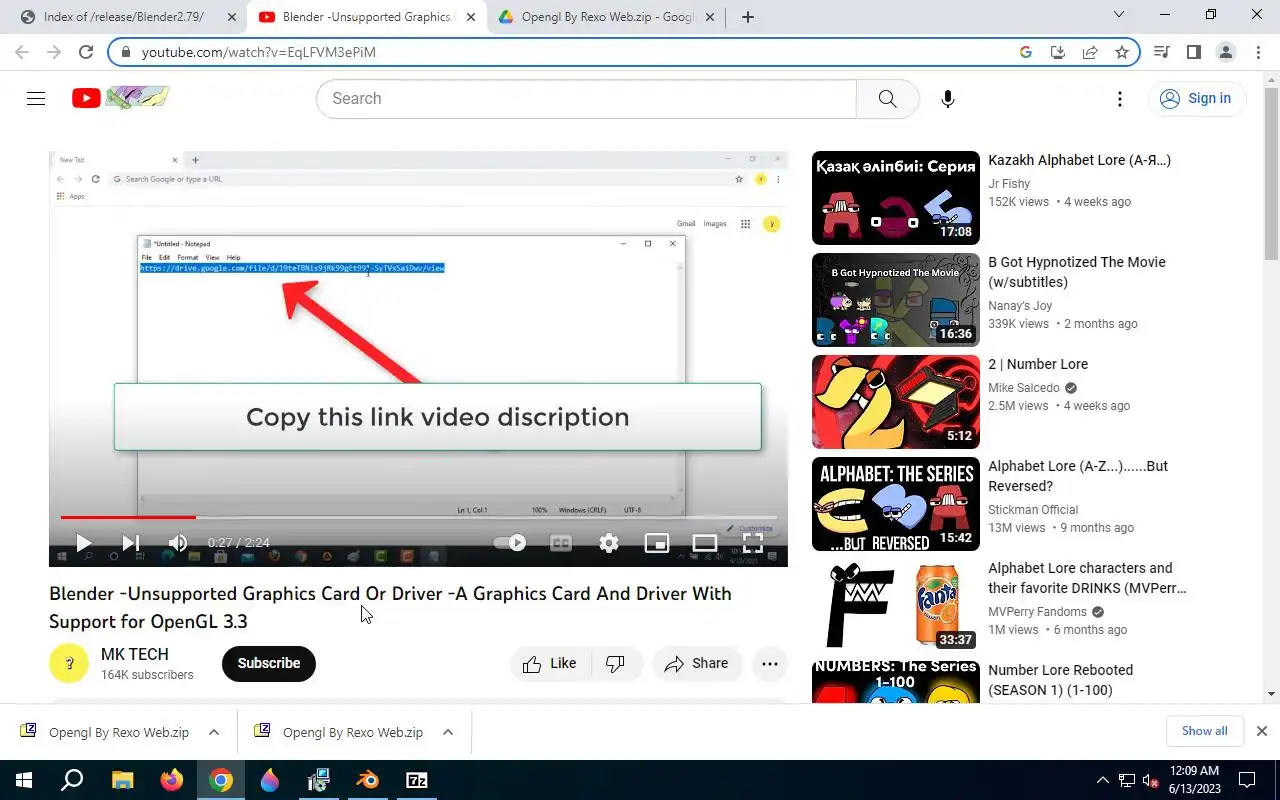Click Sign in button
This screenshot has height=800, width=1280.
point(1196,98)
